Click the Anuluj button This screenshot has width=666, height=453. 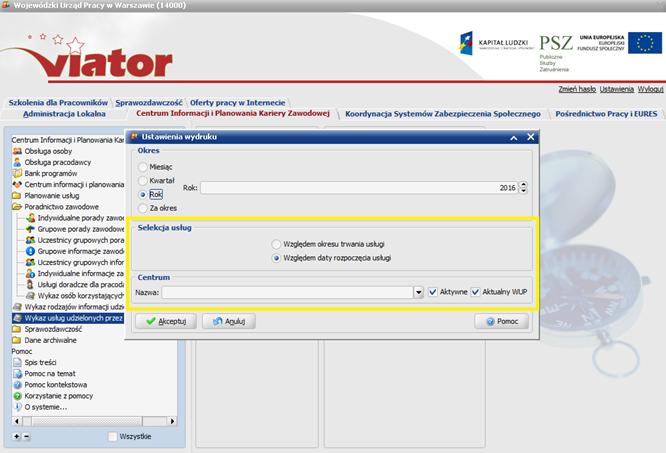coord(229,321)
